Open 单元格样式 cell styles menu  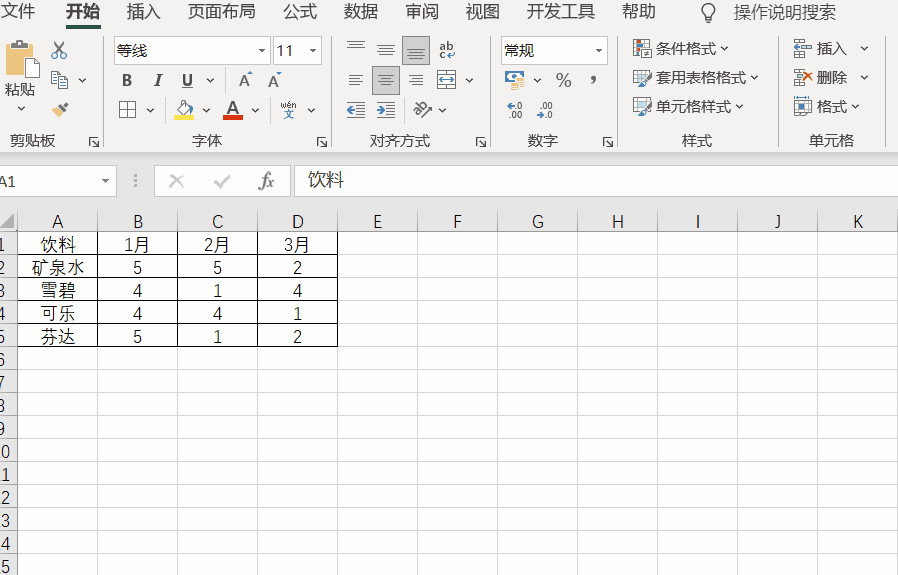[x=688, y=107]
